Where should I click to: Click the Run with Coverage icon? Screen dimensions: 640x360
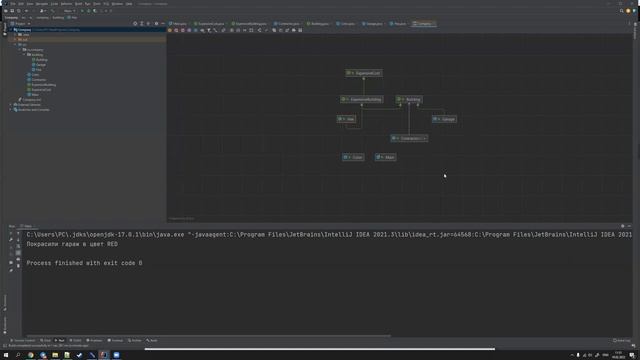click(x=95, y=11)
